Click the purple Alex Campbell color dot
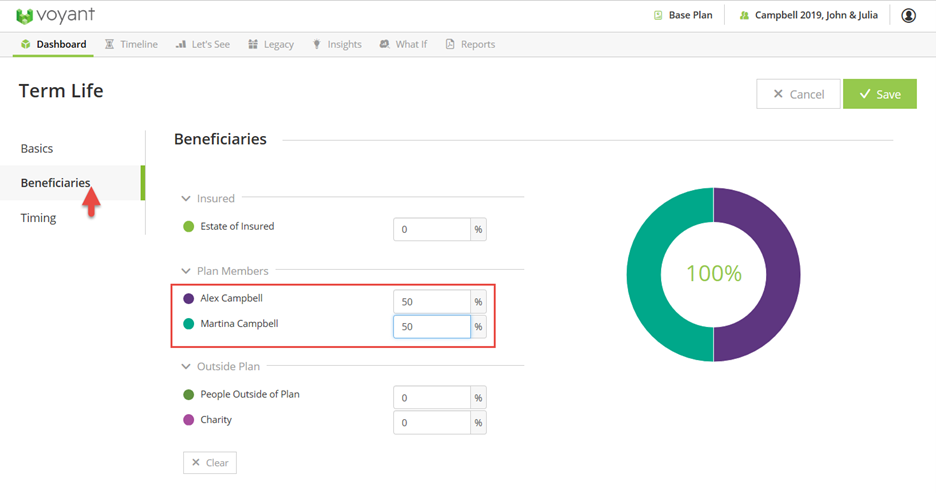Viewport: 936px width, 493px height. tap(189, 298)
